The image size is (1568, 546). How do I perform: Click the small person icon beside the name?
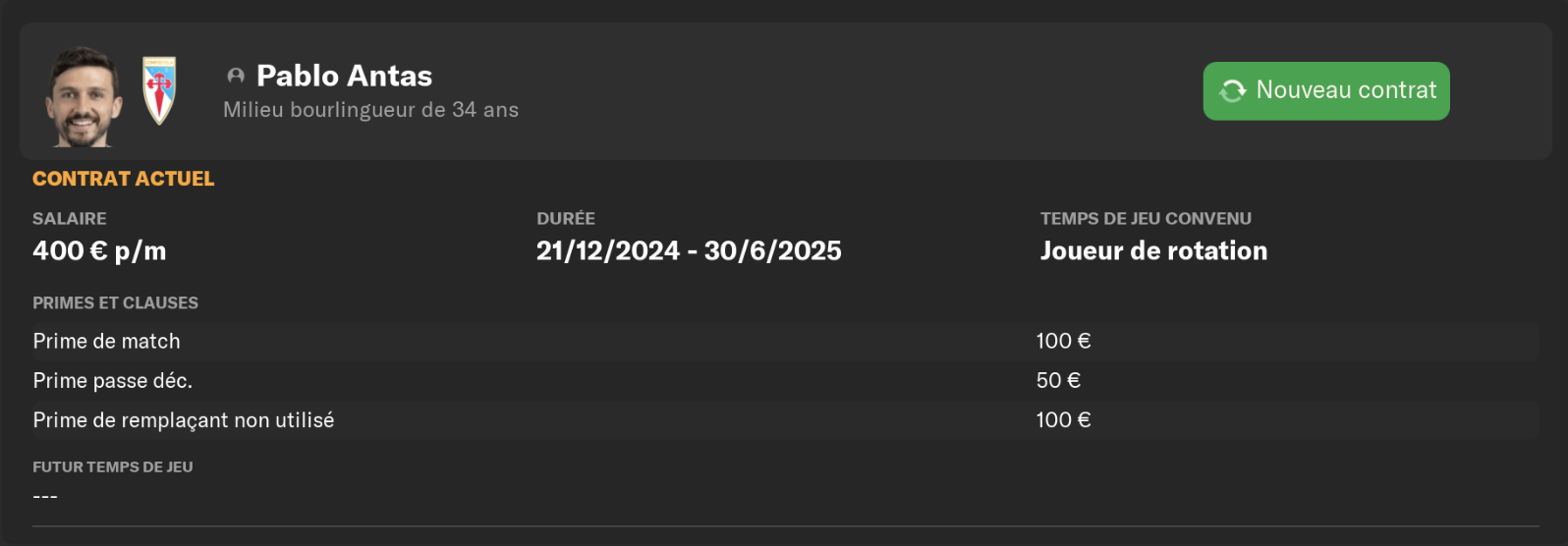pyautogui.click(x=236, y=76)
